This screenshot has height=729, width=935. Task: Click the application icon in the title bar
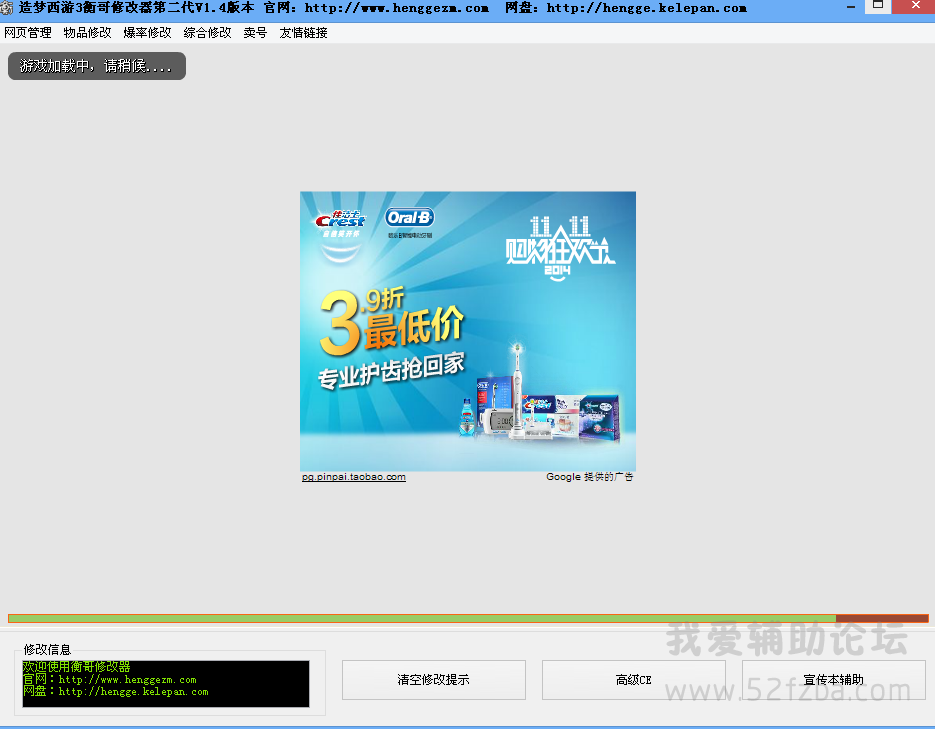pyautogui.click(x=8, y=7)
